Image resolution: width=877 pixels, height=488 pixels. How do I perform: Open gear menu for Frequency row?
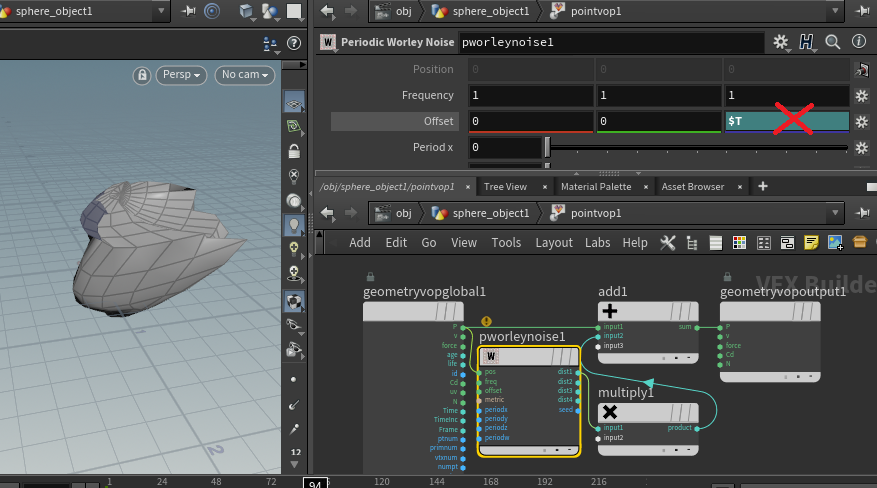862,96
